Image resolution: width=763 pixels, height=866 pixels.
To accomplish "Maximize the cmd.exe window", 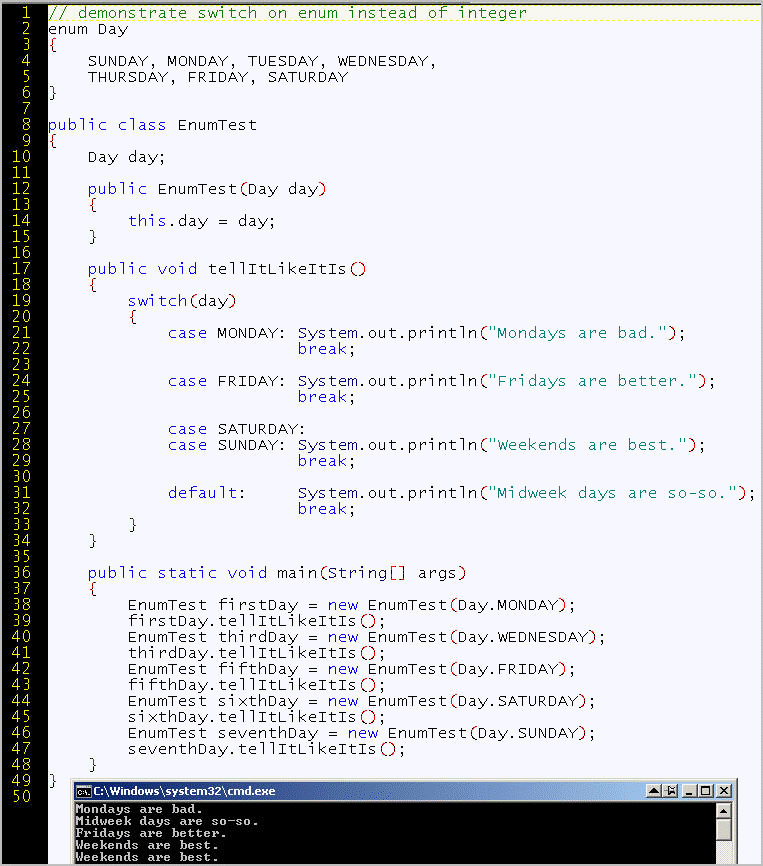I will click(x=706, y=791).
